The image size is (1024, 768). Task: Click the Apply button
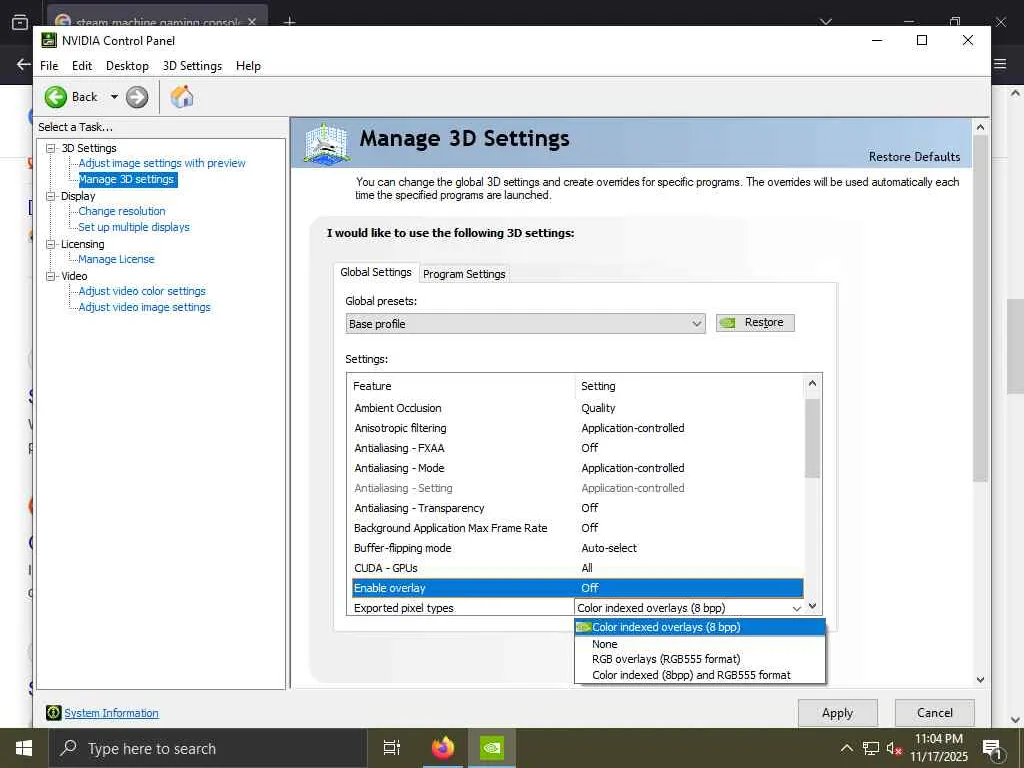pos(837,713)
